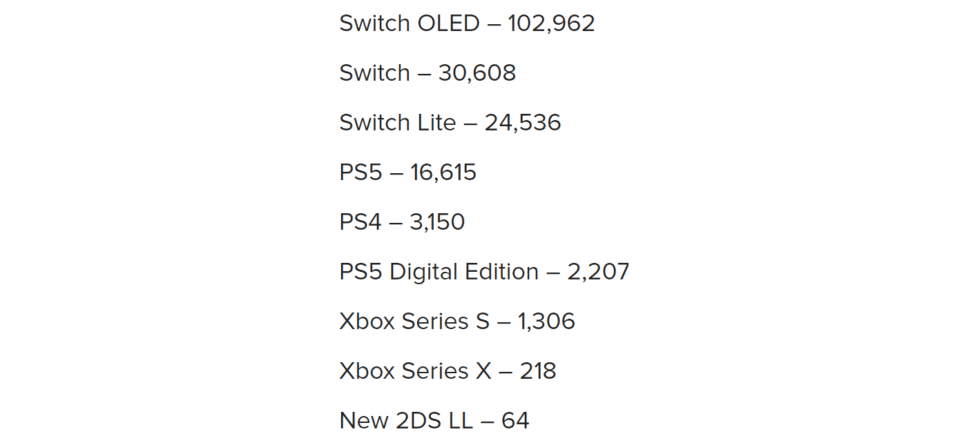This screenshot has width=960, height=445.
Task: Select the 24,536 figure
Action: point(522,123)
